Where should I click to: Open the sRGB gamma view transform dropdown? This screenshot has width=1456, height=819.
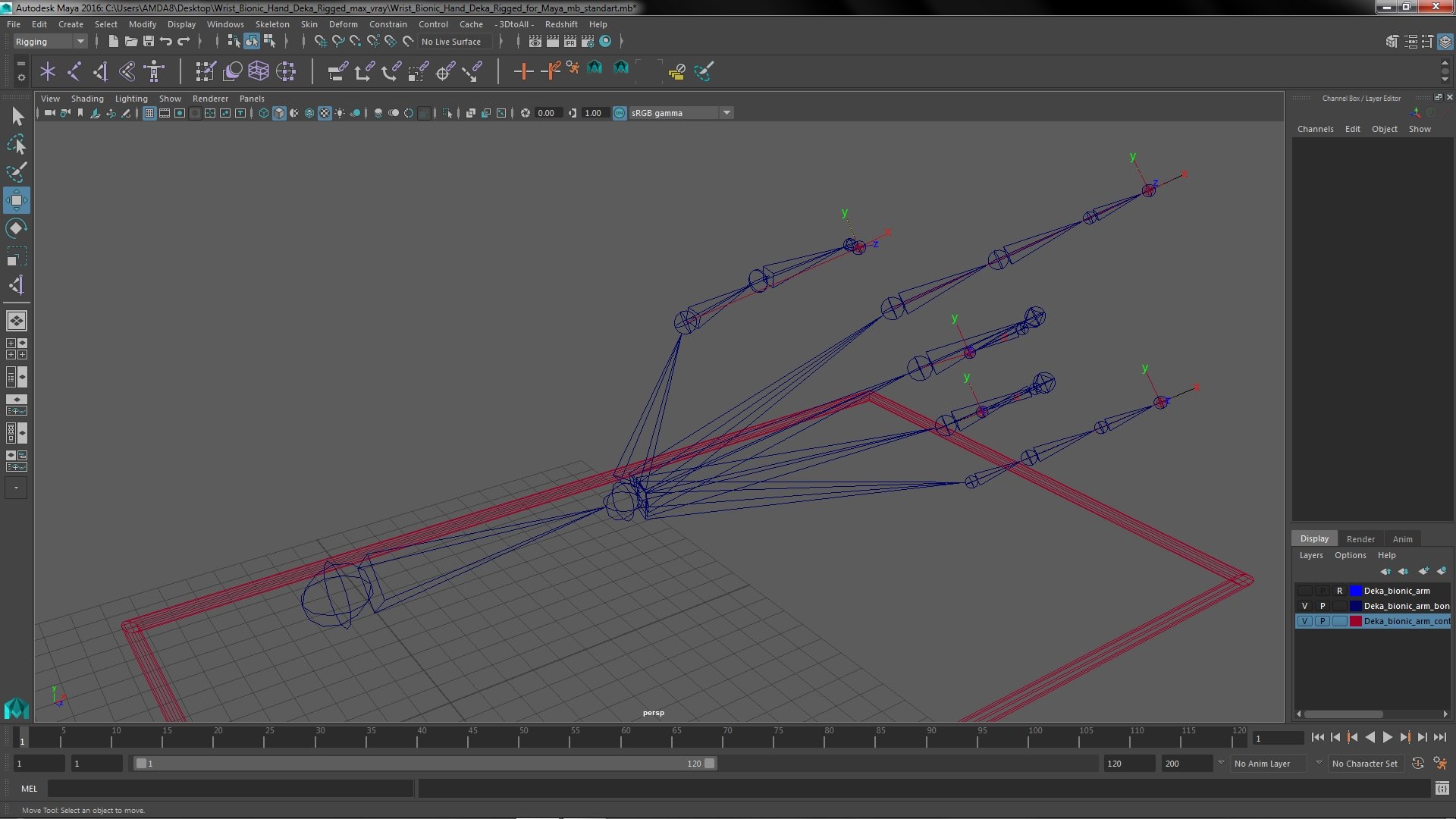(x=681, y=113)
